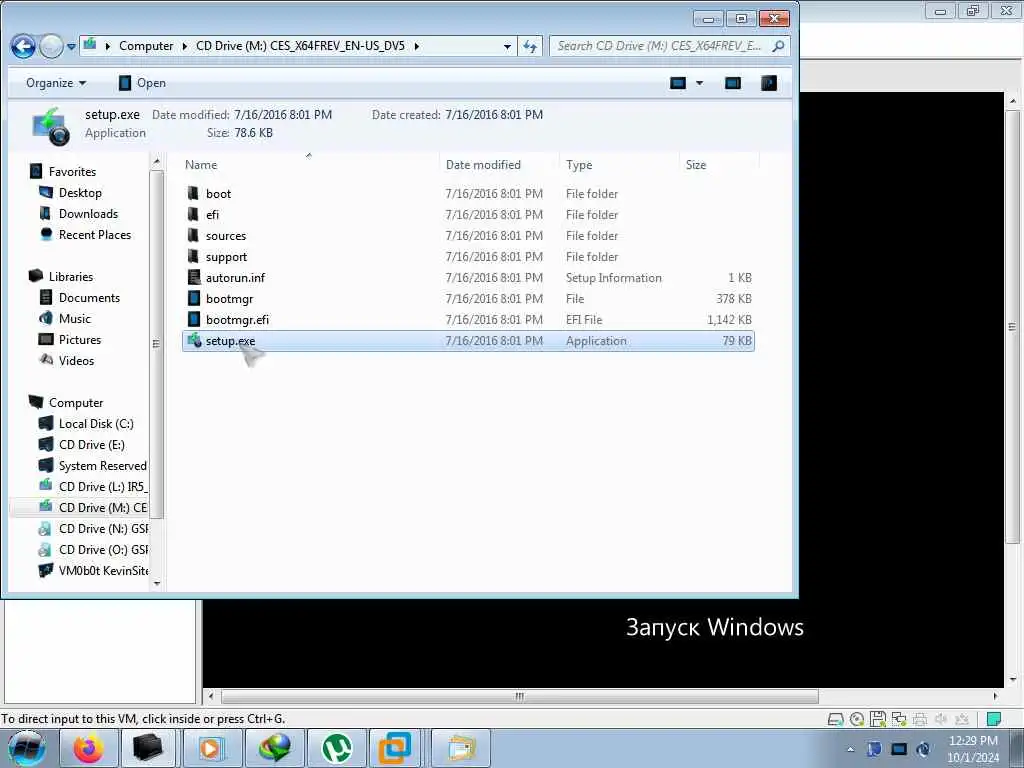Select the setup.exe application
The height and width of the screenshot is (768, 1024).
(x=468, y=341)
